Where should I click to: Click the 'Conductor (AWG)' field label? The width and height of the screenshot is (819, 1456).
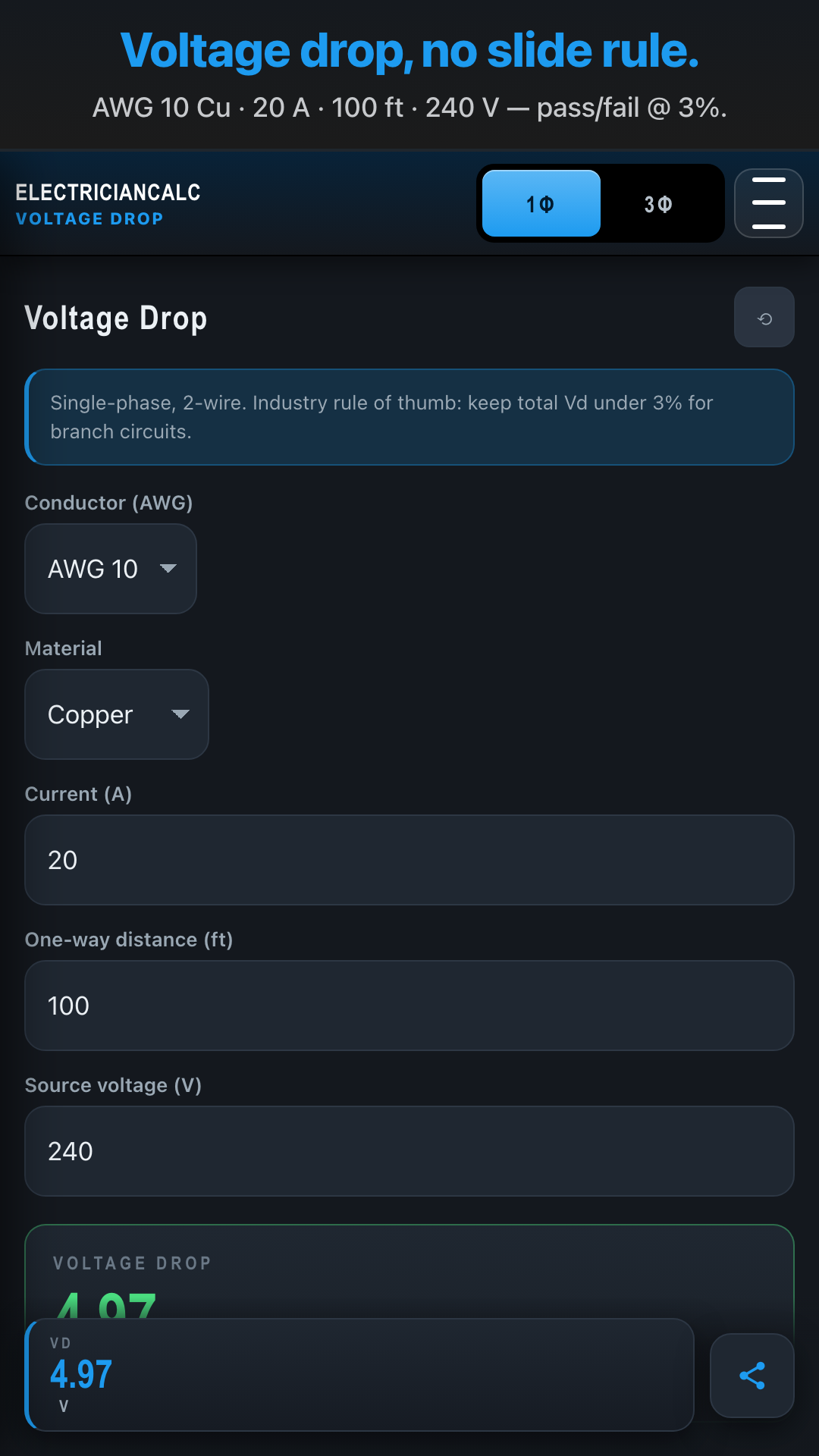click(x=108, y=503)
